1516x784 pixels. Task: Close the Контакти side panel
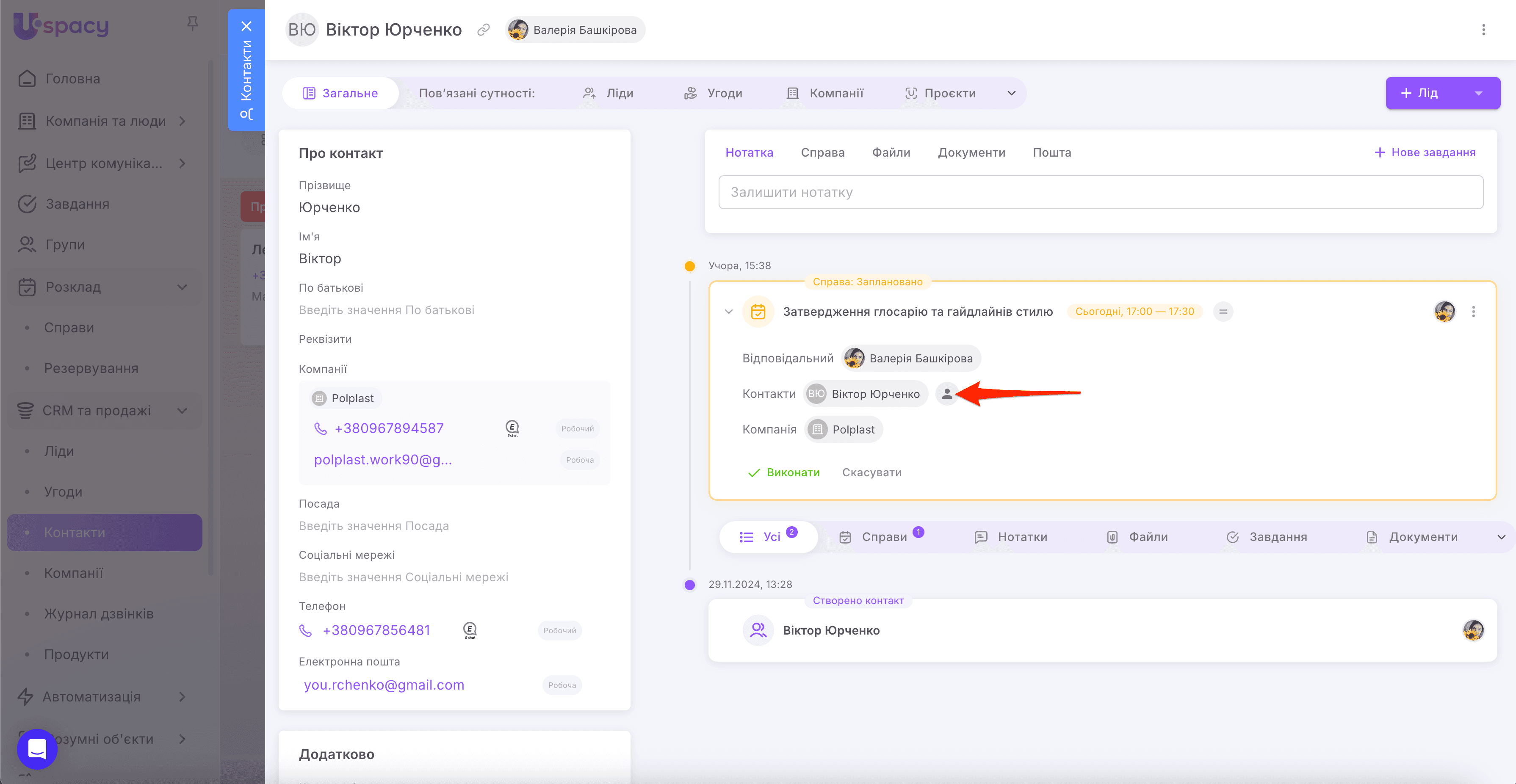246,27
